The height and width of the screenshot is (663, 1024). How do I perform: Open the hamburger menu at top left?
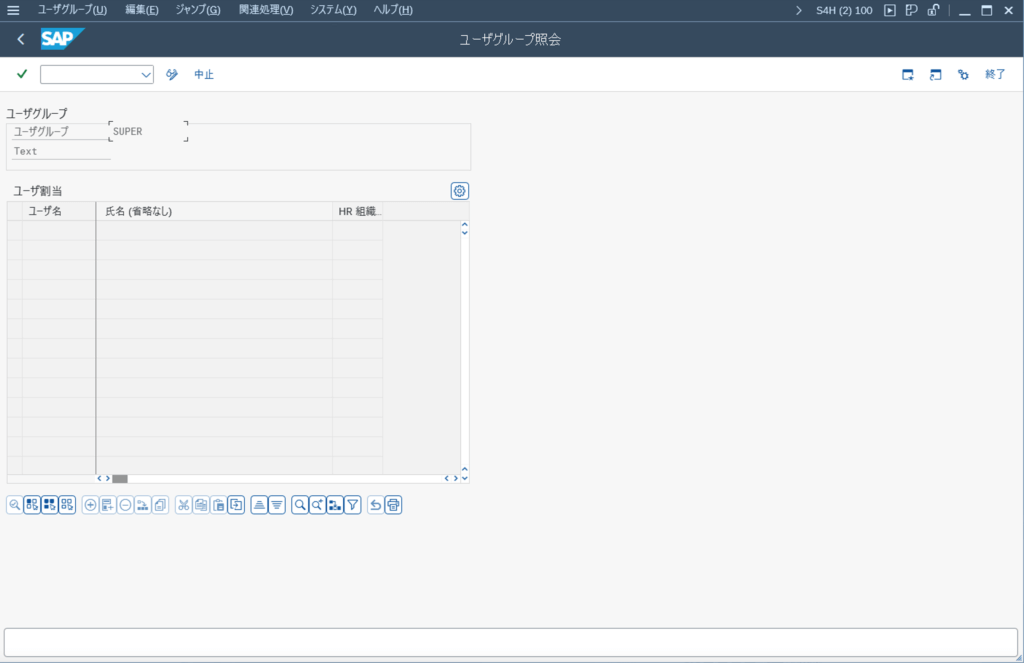tap(13, 10)
